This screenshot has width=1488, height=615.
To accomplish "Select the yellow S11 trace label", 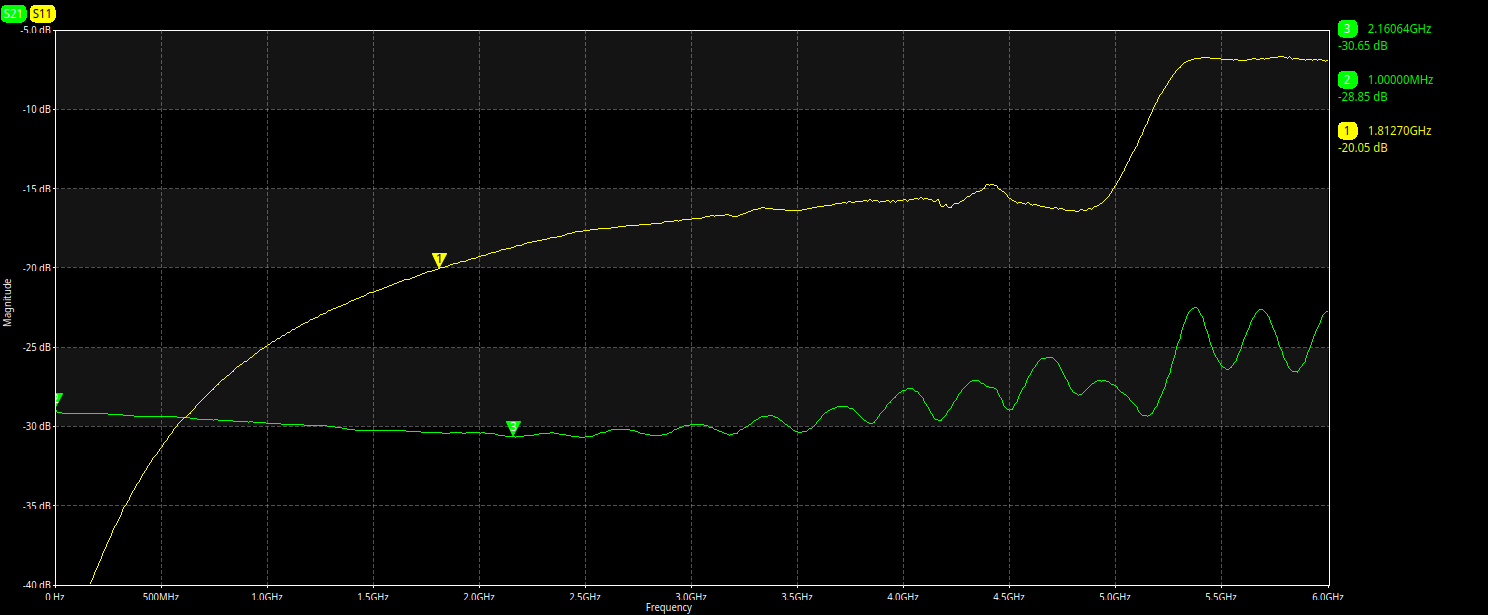I will coord(43,14).
